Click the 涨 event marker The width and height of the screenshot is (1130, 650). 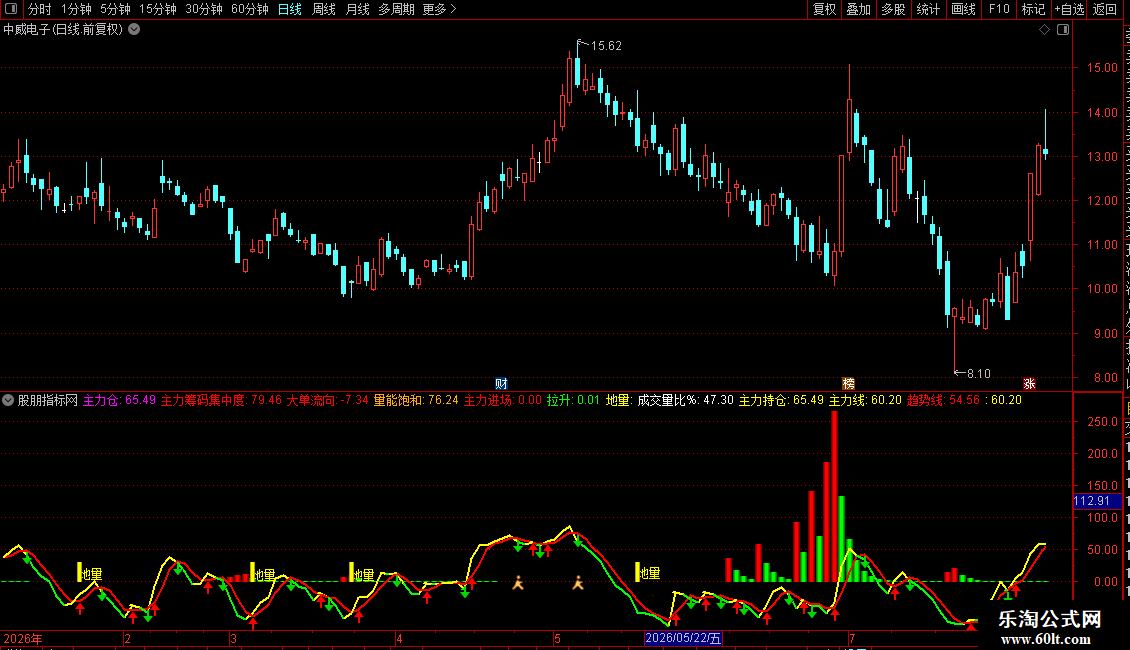point(1029,383)
